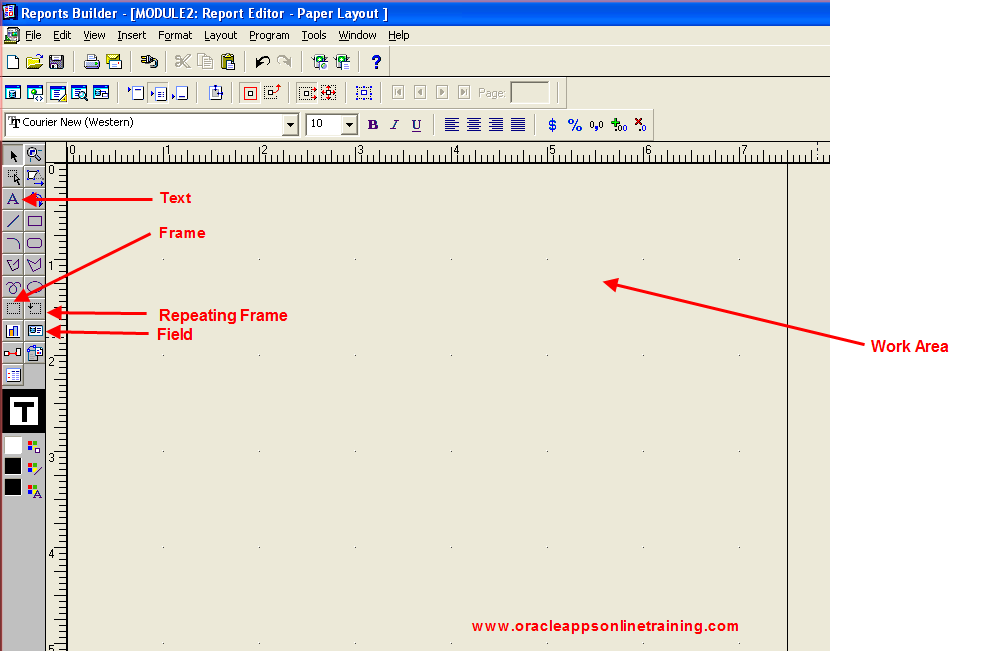
Task: Select the Rounded Rectangle tool
Action: click(x=34, y=243)
